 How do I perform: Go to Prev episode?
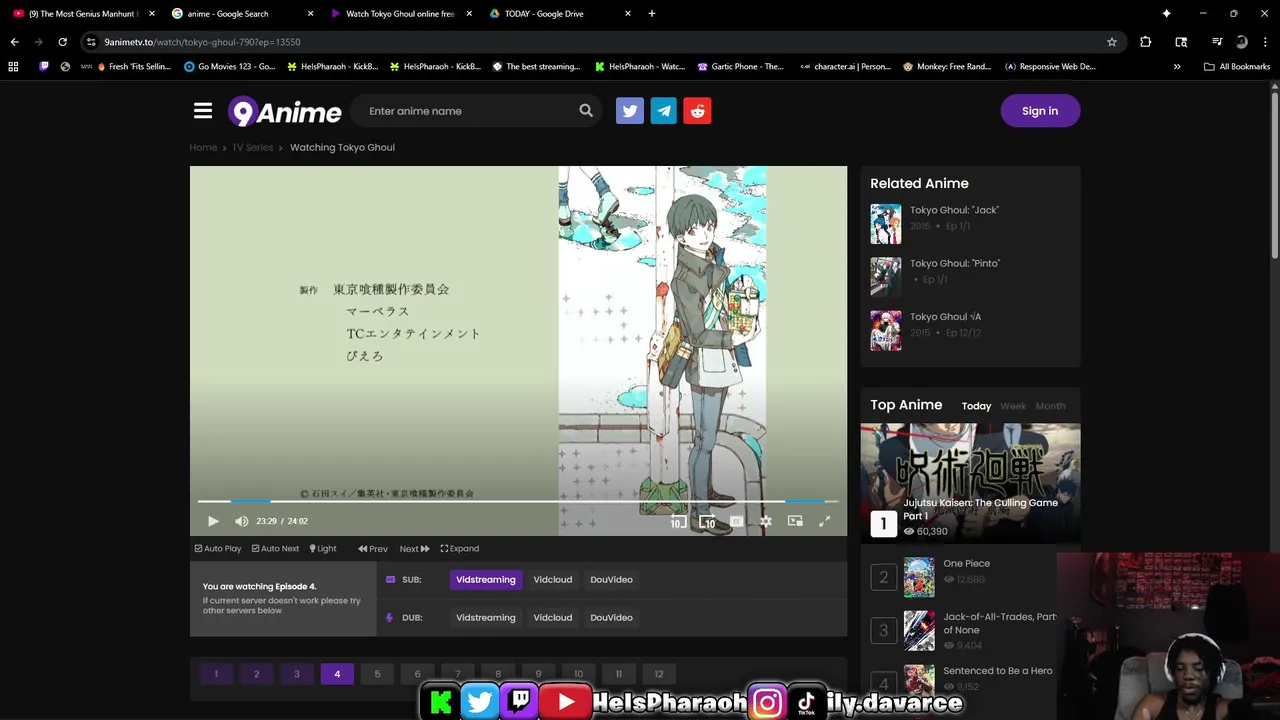pos(373,548)
